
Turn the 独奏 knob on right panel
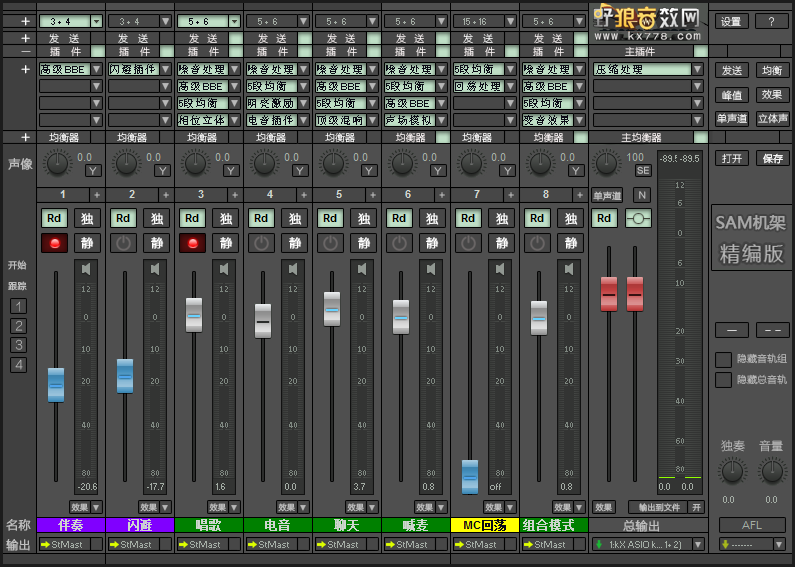pyautogui.click(x=732, y=472)
